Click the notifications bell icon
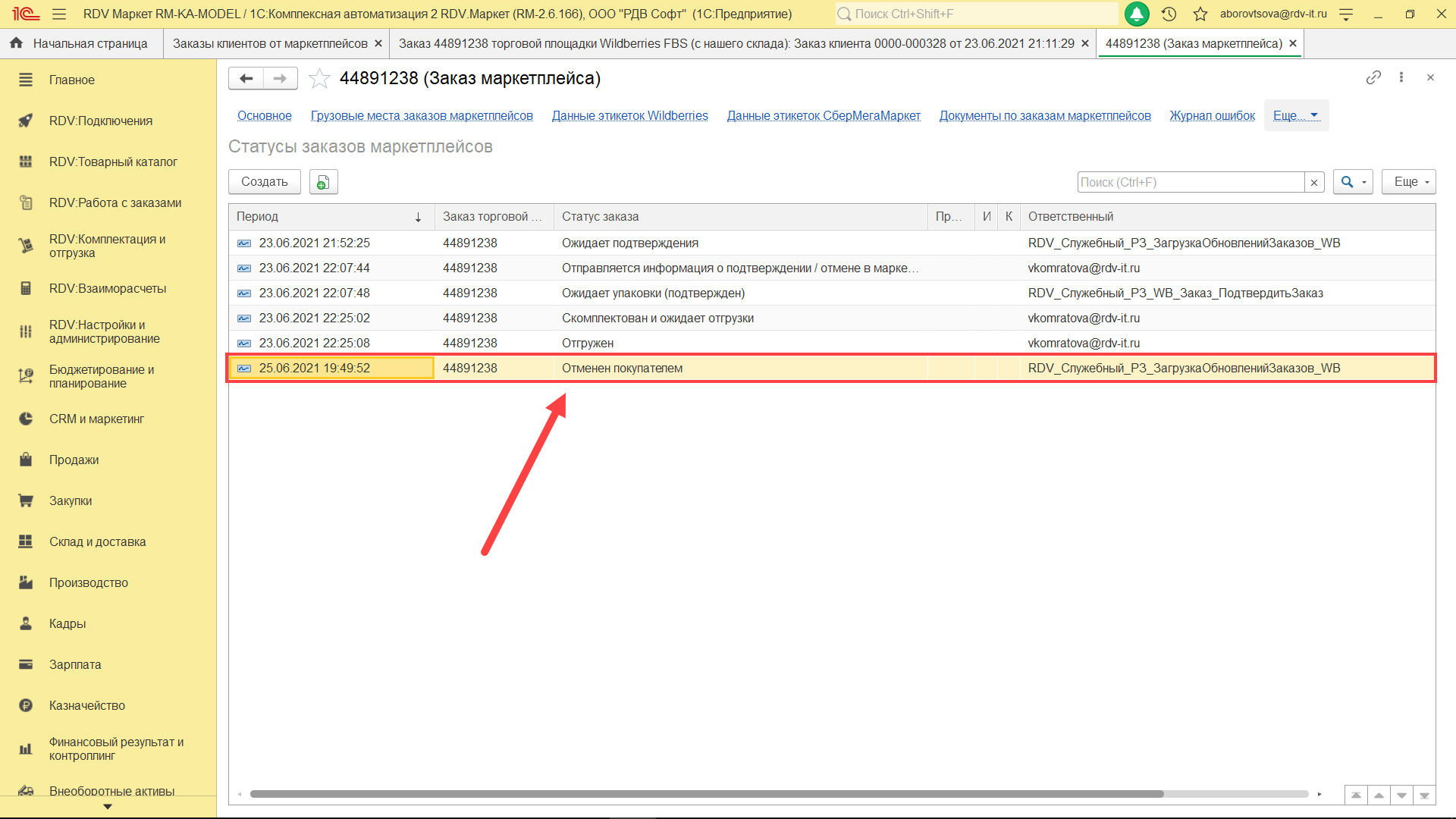The image size is (1456, 819). [x=1136, y=14]
